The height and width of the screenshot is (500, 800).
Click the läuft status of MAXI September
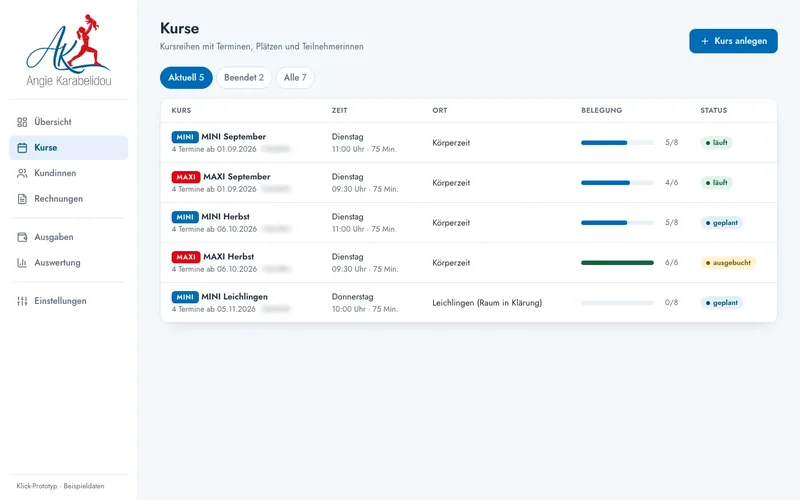716,183
